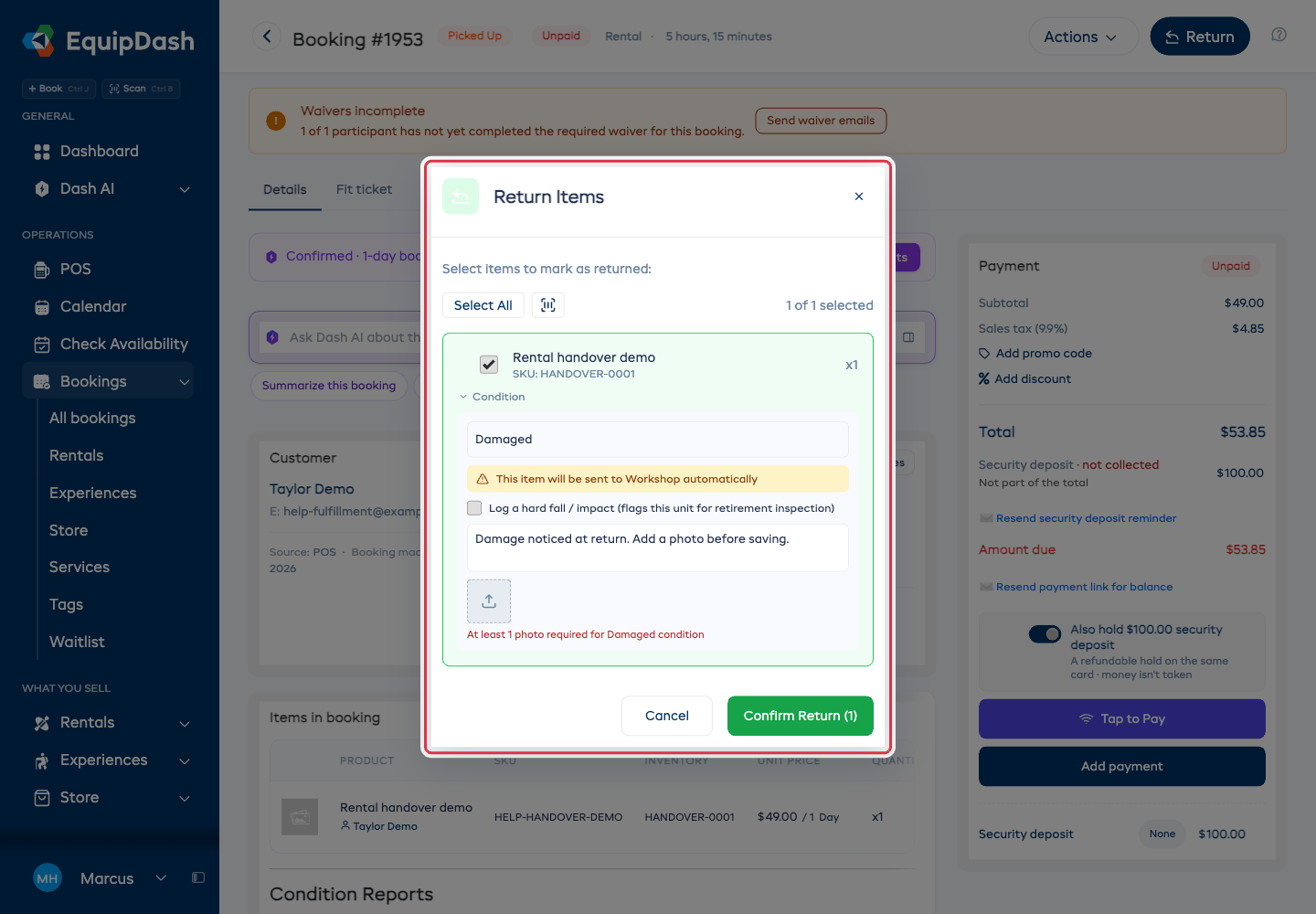Image resolution: width=1316 pixels, height=914 pixels.
Task: Click the Rental handover demo product thumbnail
Action: pyautogui.click(x=300, y=817)
